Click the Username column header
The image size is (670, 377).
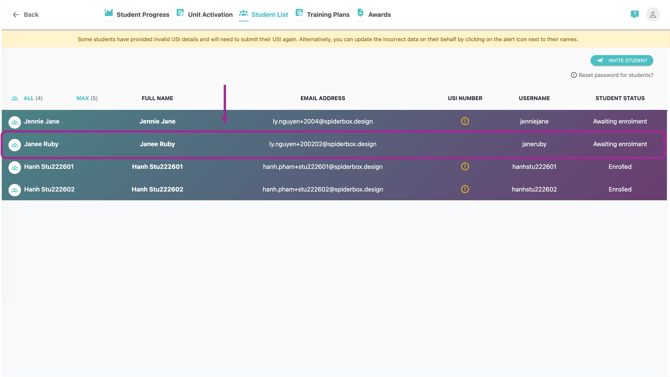(534, 98)
